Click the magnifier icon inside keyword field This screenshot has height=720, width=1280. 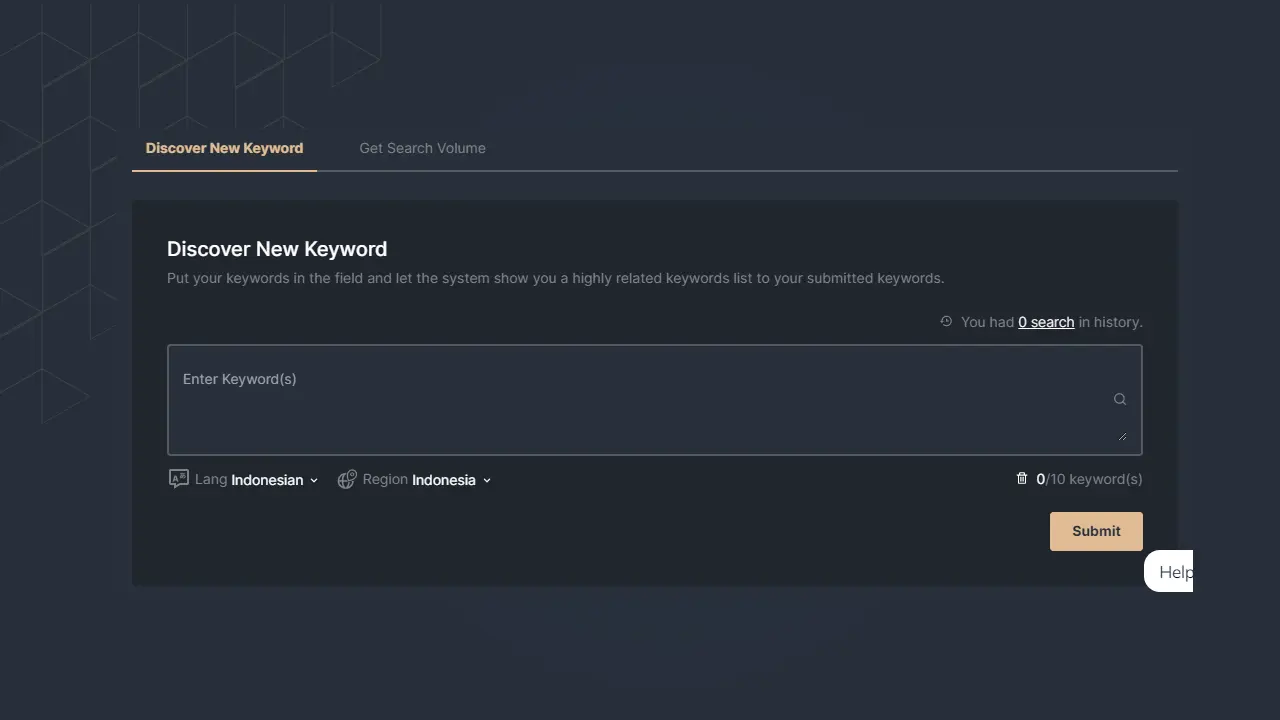tap(1120, 400)
